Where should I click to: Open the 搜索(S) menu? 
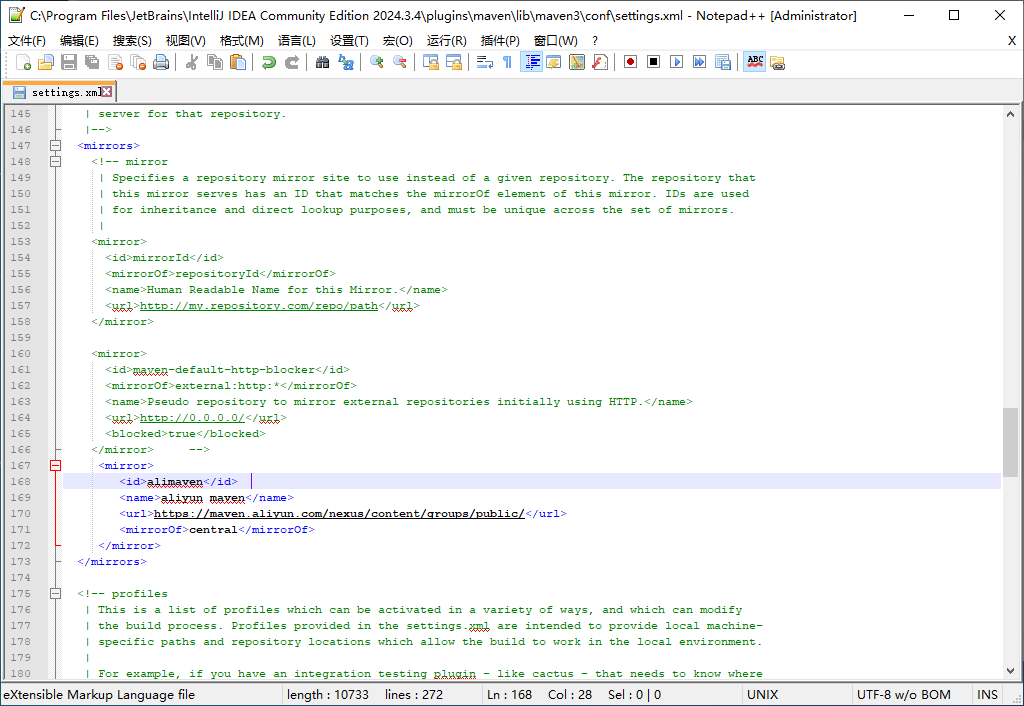click(132, 40)
